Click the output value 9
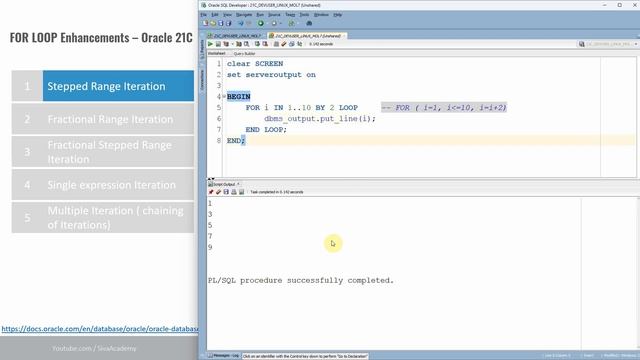 click(210, 247)
